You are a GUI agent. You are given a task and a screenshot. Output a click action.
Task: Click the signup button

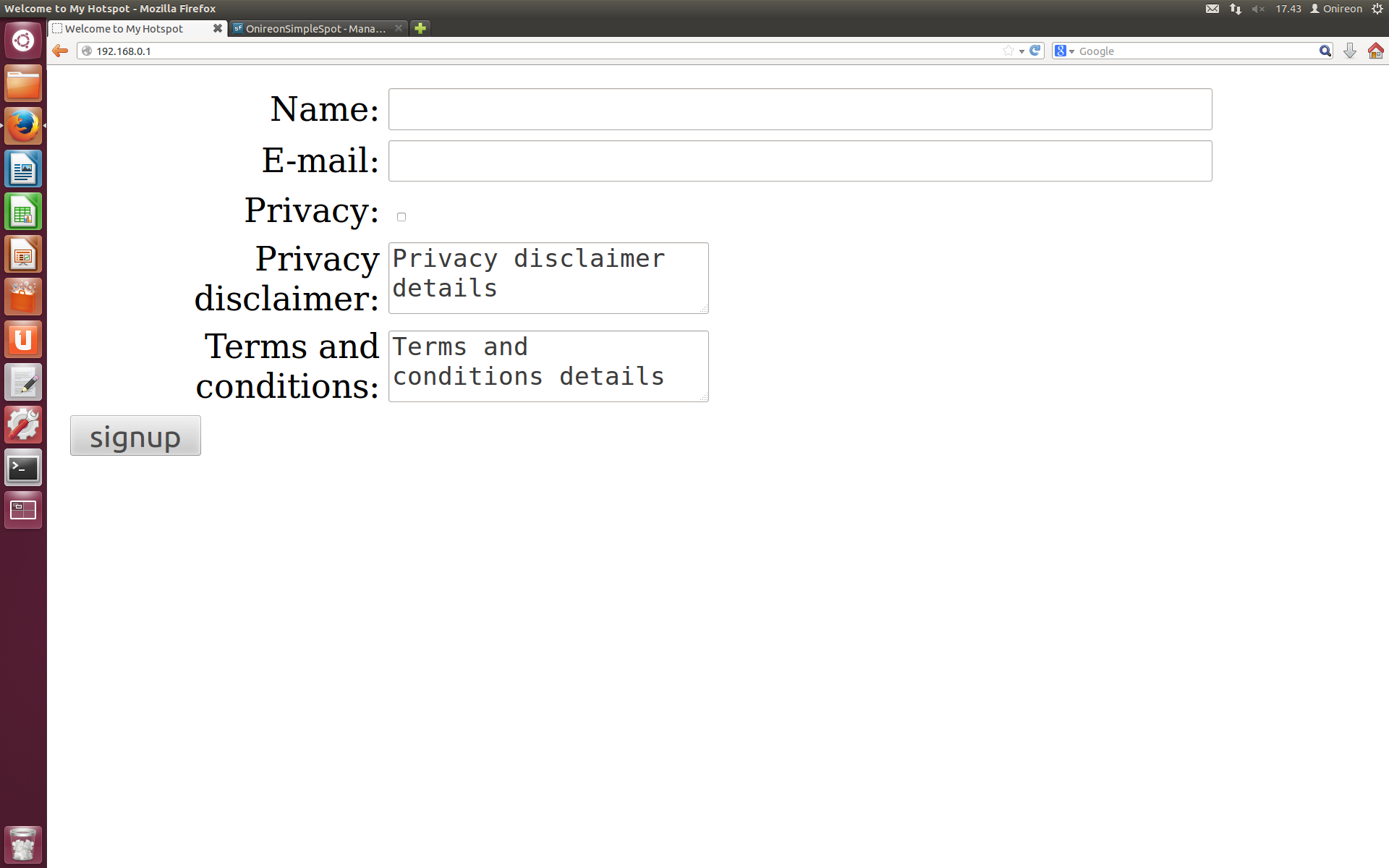tap(135, 436)
